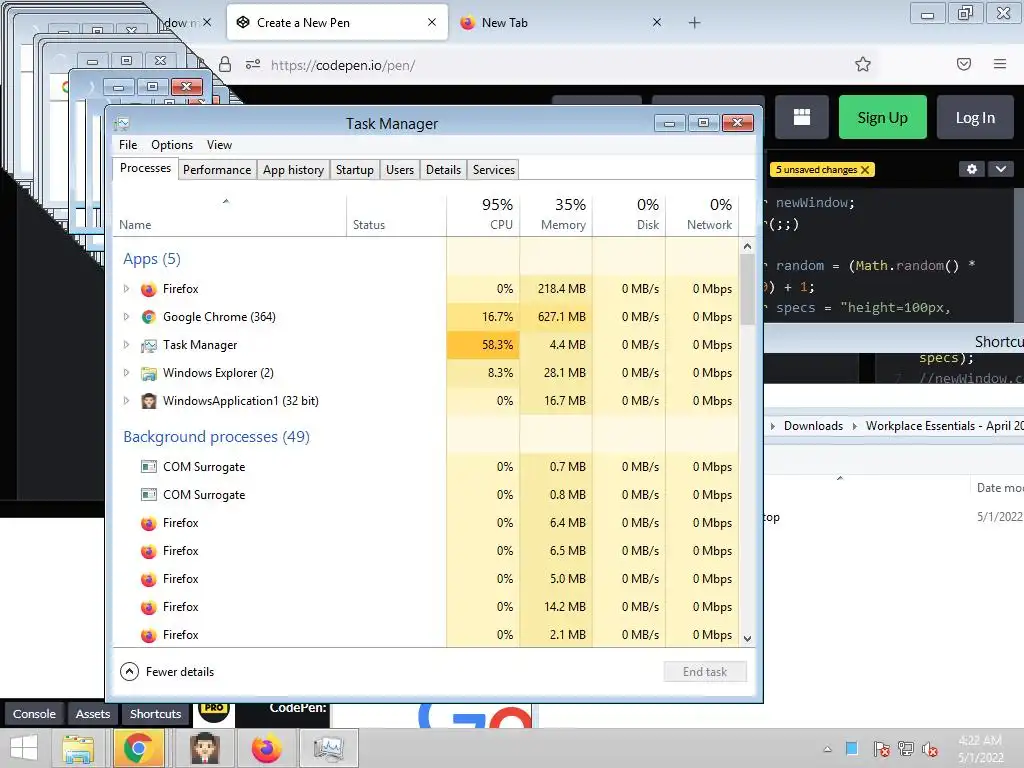
Task: Expand the Task Manager process row
Action: pyautogui.click(x=127, y=345)
